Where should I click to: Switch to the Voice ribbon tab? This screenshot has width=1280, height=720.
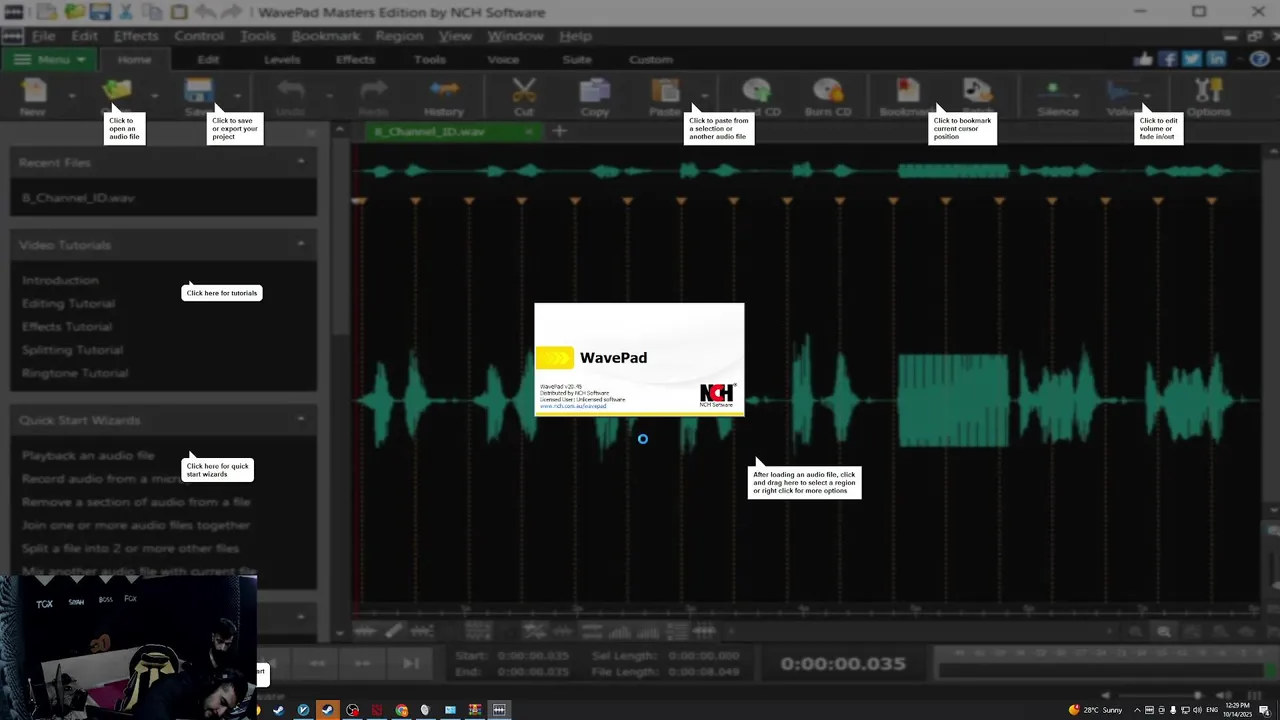503,60
